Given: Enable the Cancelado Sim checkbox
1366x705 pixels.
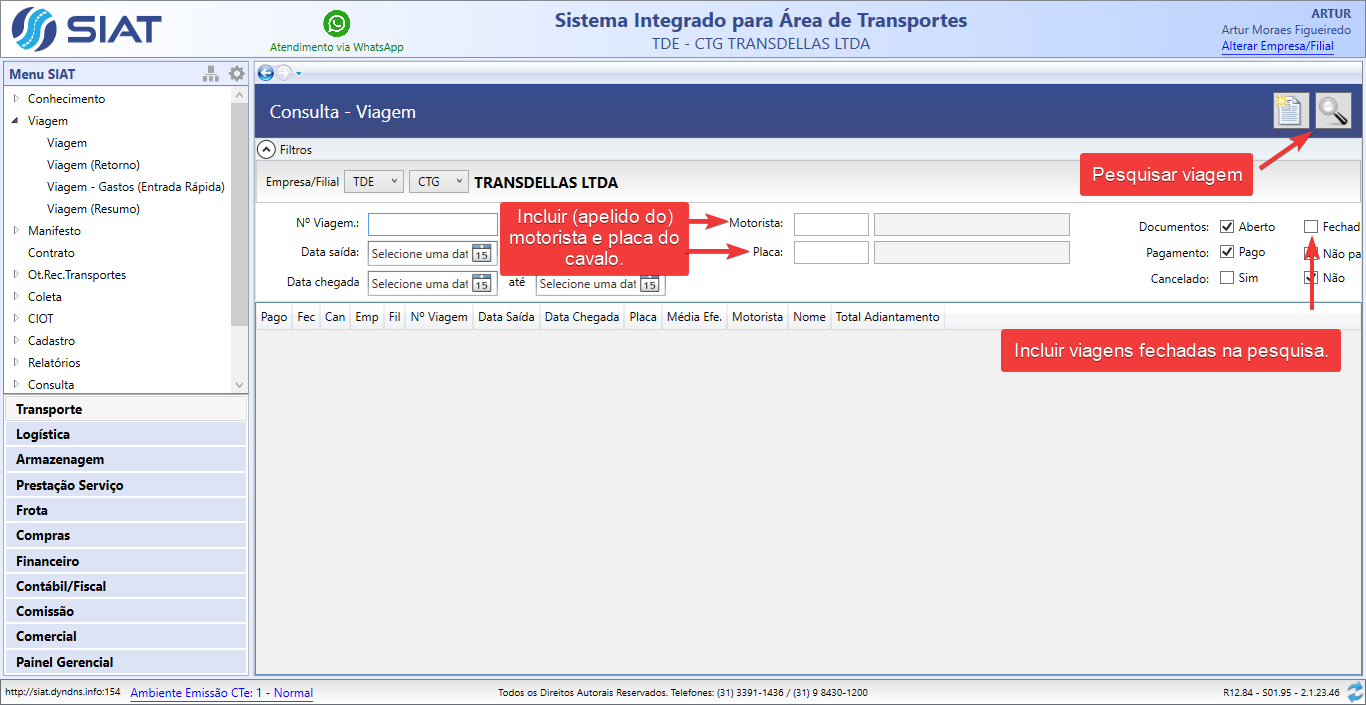Looking at the screenshot, I should pyautogui.click(x=1227, y=278).
